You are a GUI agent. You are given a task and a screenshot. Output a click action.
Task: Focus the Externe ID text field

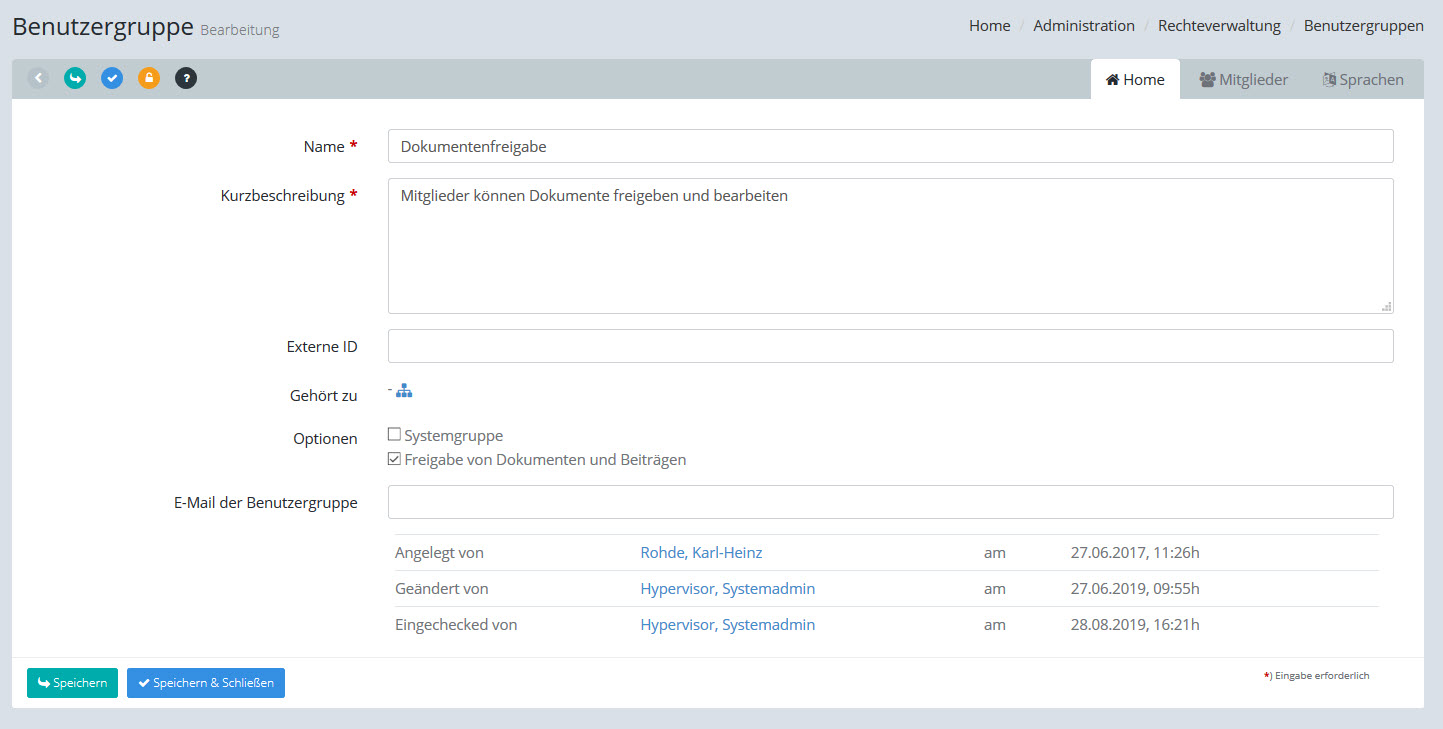click(x=890, y=346)
